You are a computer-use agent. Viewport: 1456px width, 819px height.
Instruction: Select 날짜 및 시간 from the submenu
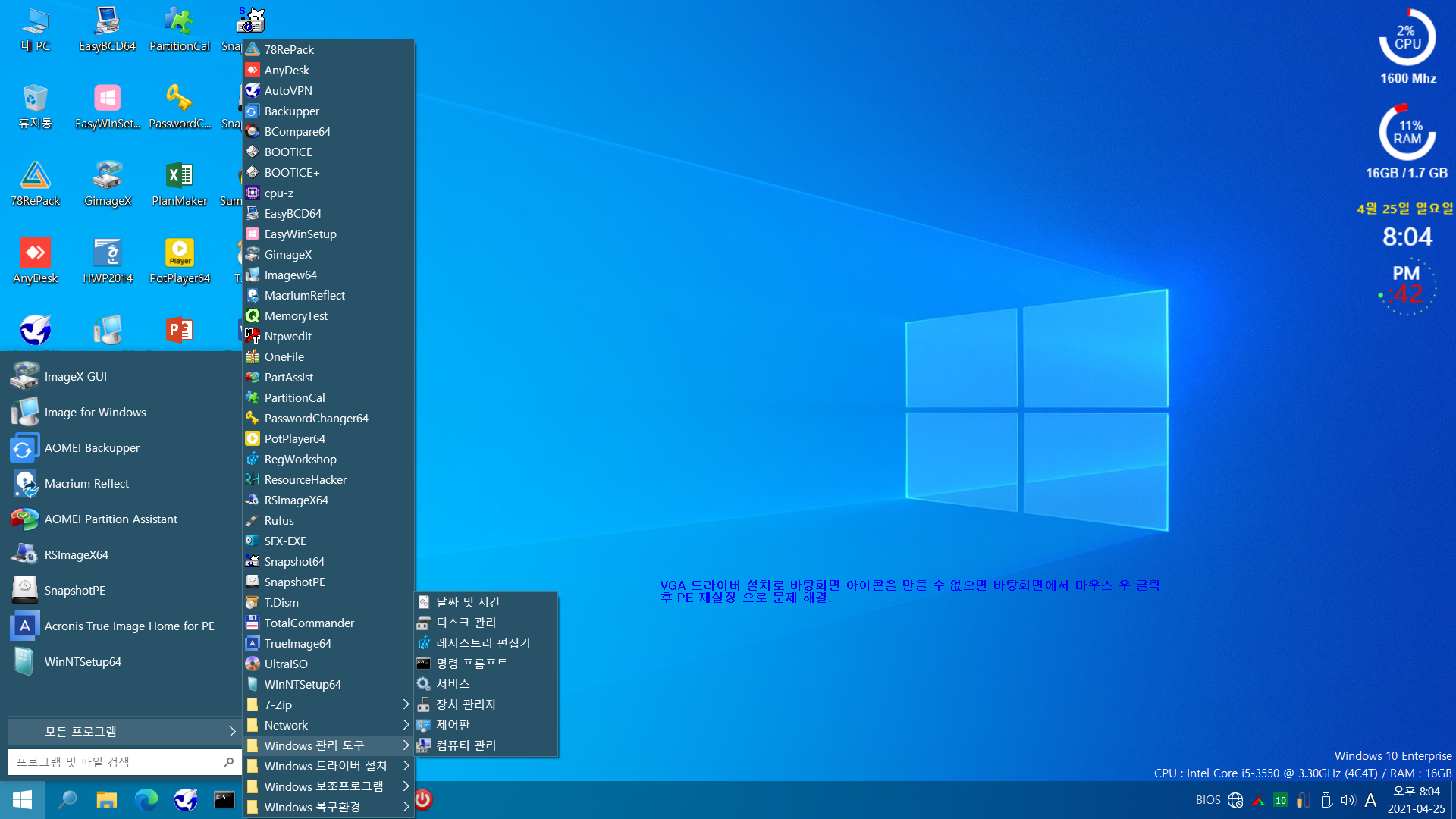[486, 601]
